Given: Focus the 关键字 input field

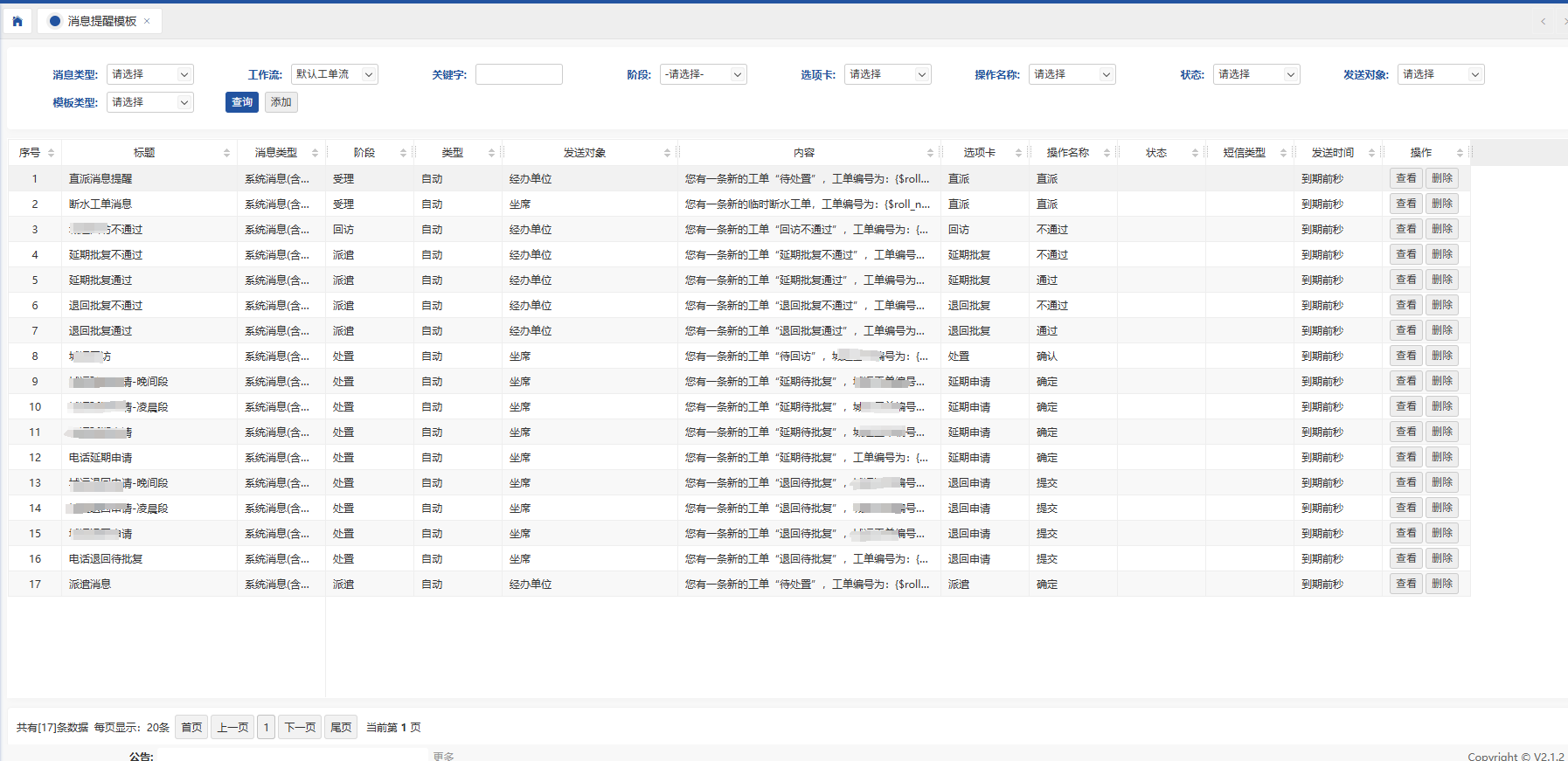Looking at the screenshot, I should pyautogui.click(x=518, y=74).
